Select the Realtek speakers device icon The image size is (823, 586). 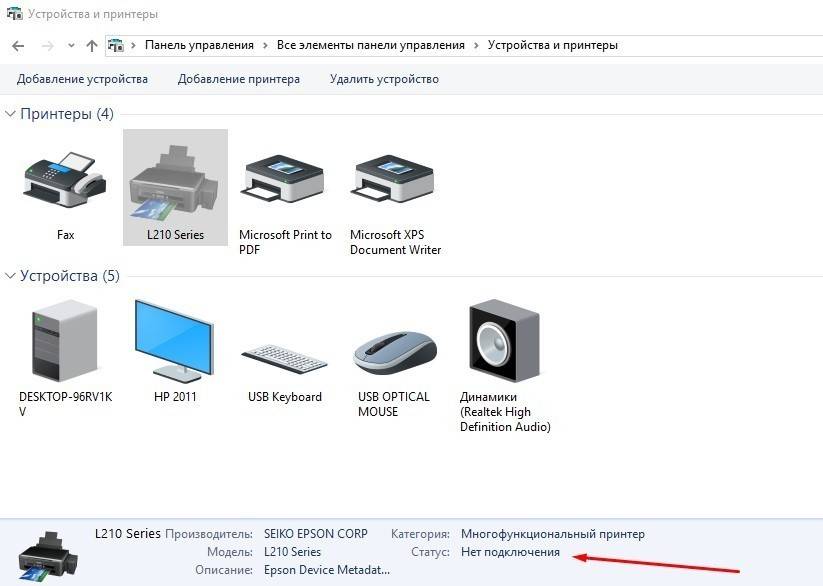504,341
